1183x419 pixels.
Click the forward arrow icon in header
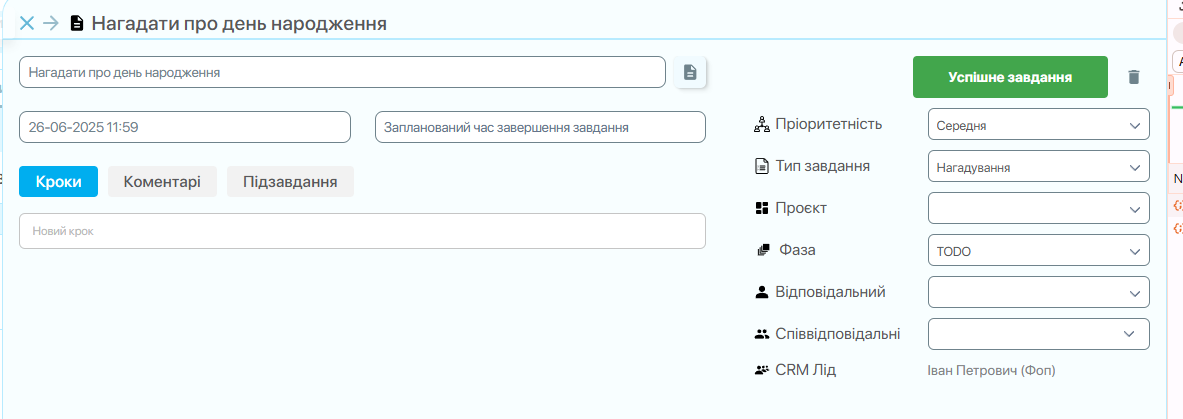tap(51, 23)
